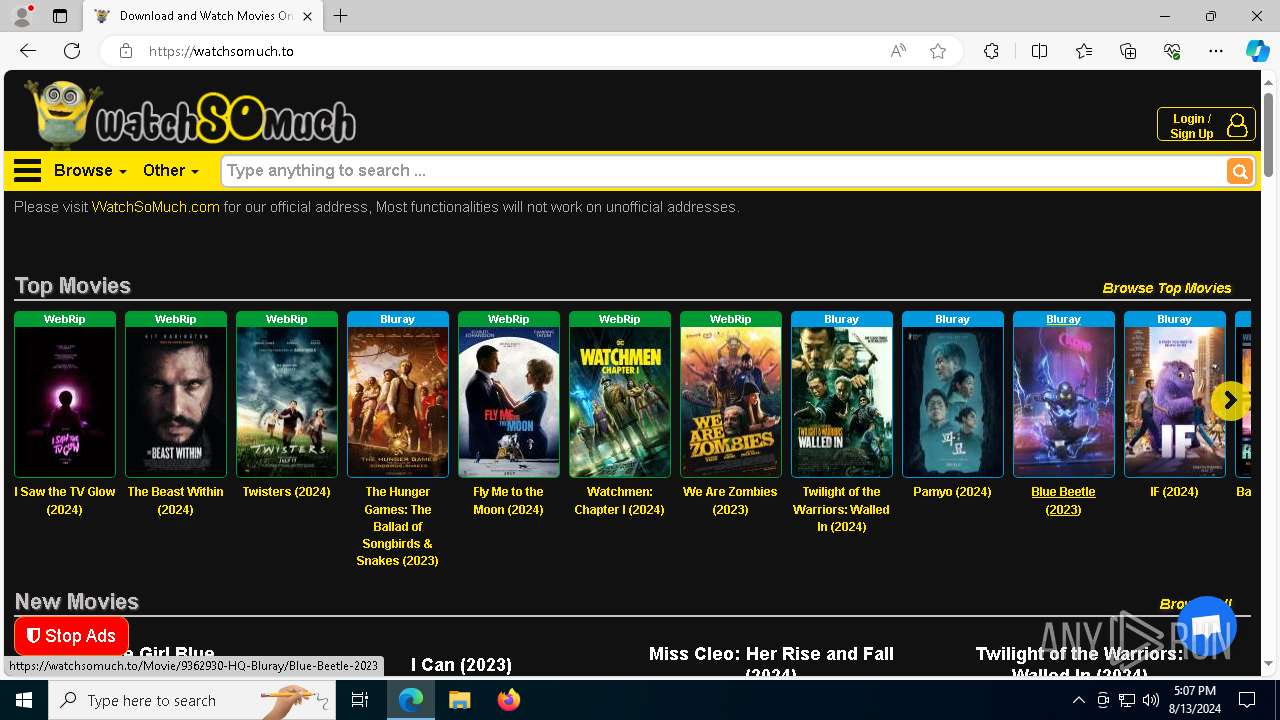Show hidden system tray icons

1078,700
